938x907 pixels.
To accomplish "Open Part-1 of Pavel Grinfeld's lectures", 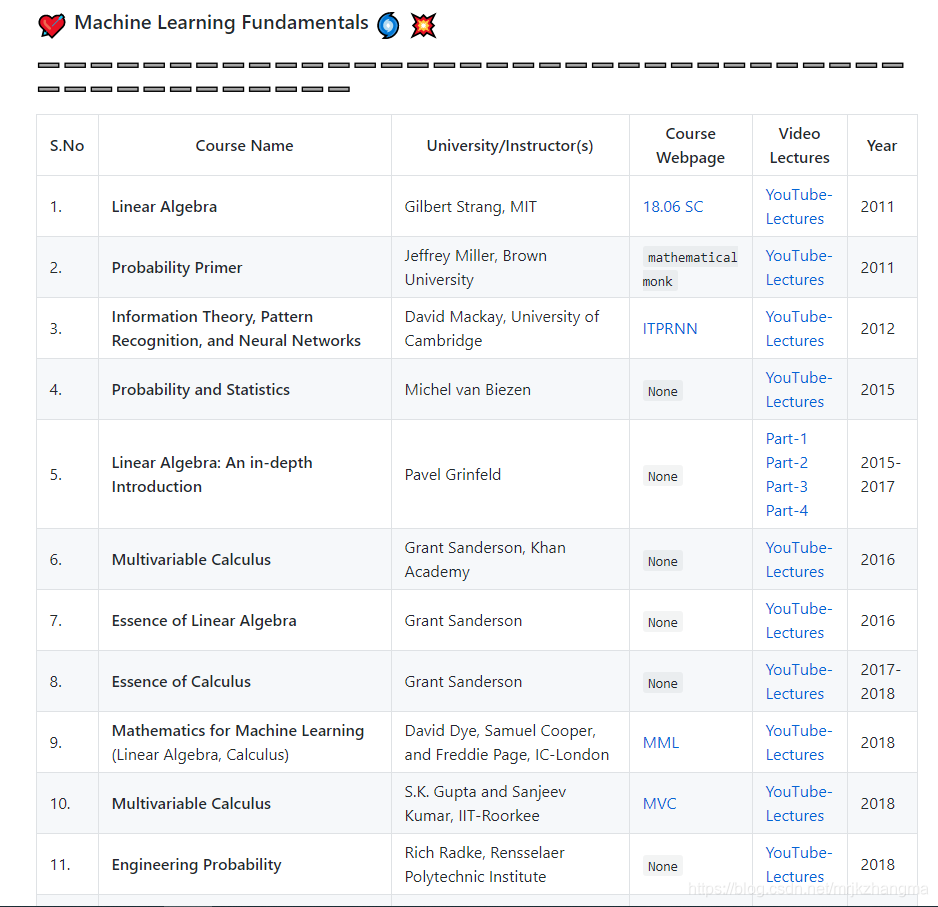I will [787, 439].
